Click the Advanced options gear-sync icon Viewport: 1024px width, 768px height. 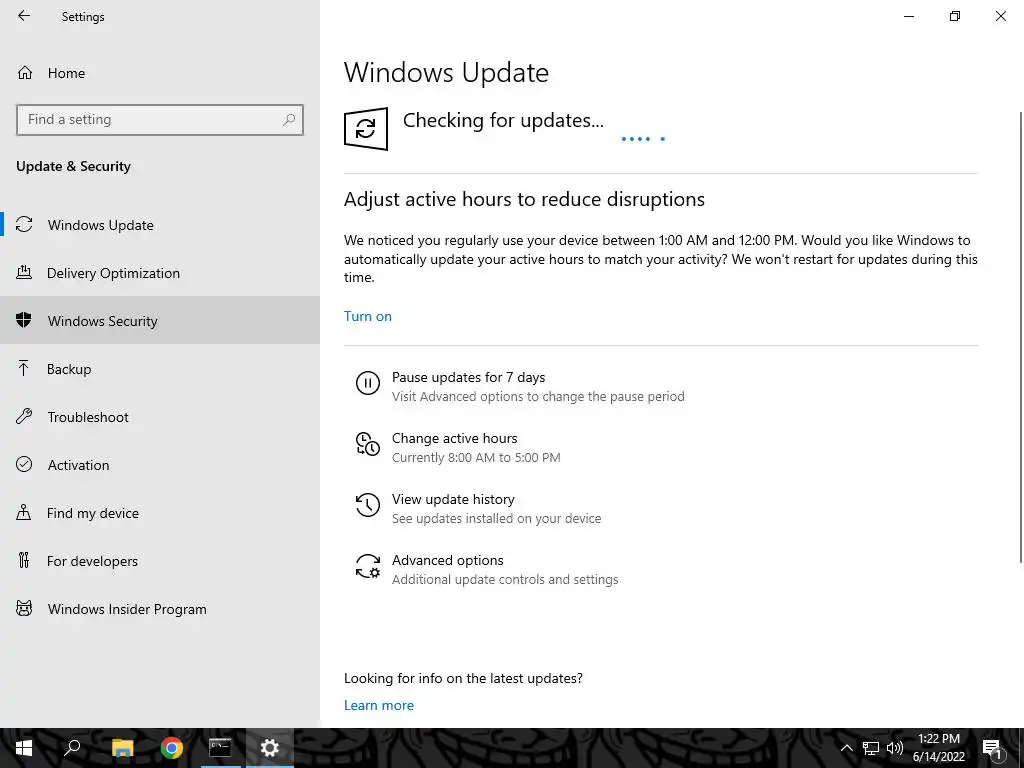click(x=368, y=566)
